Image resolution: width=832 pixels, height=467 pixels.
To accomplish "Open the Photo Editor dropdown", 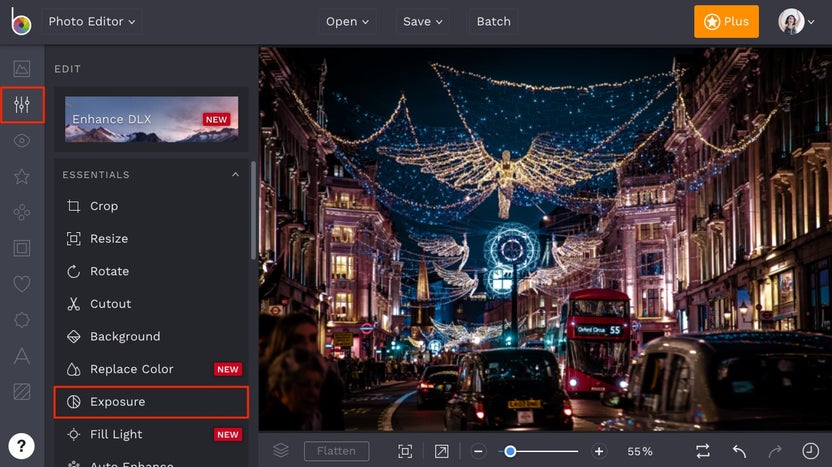I will pyautogui.click(x=92, y=22).
